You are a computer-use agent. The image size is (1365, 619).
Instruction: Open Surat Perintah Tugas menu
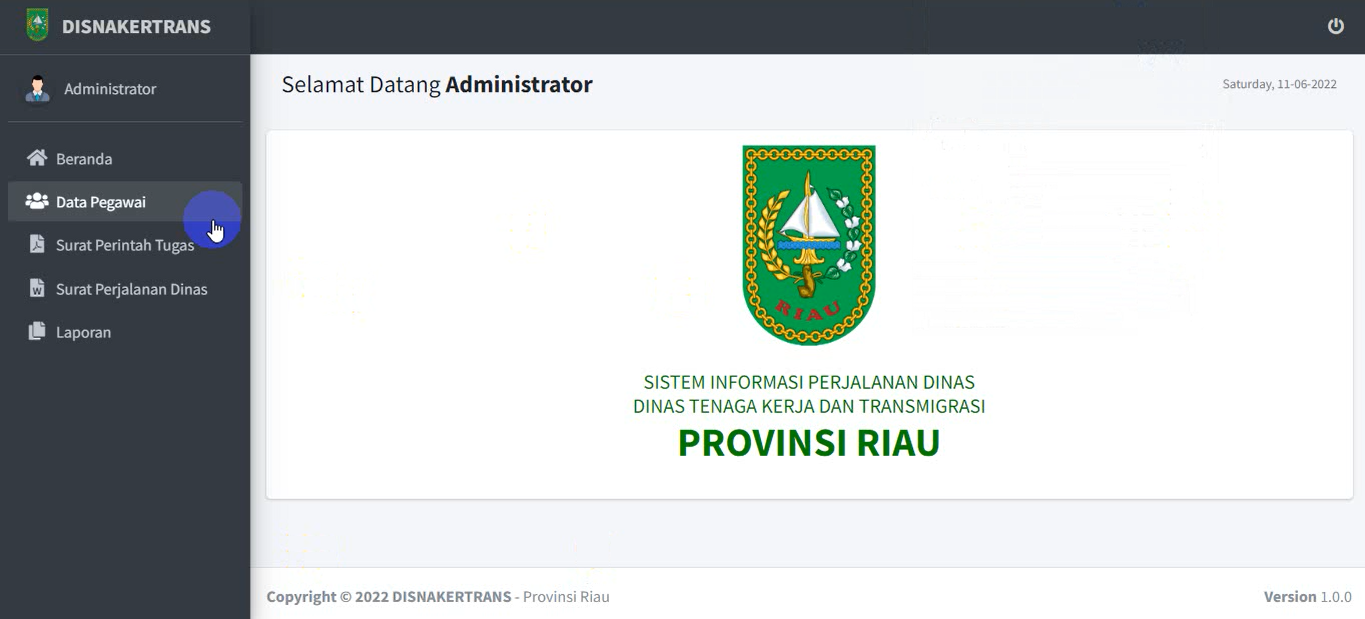[x=125, y=245]
